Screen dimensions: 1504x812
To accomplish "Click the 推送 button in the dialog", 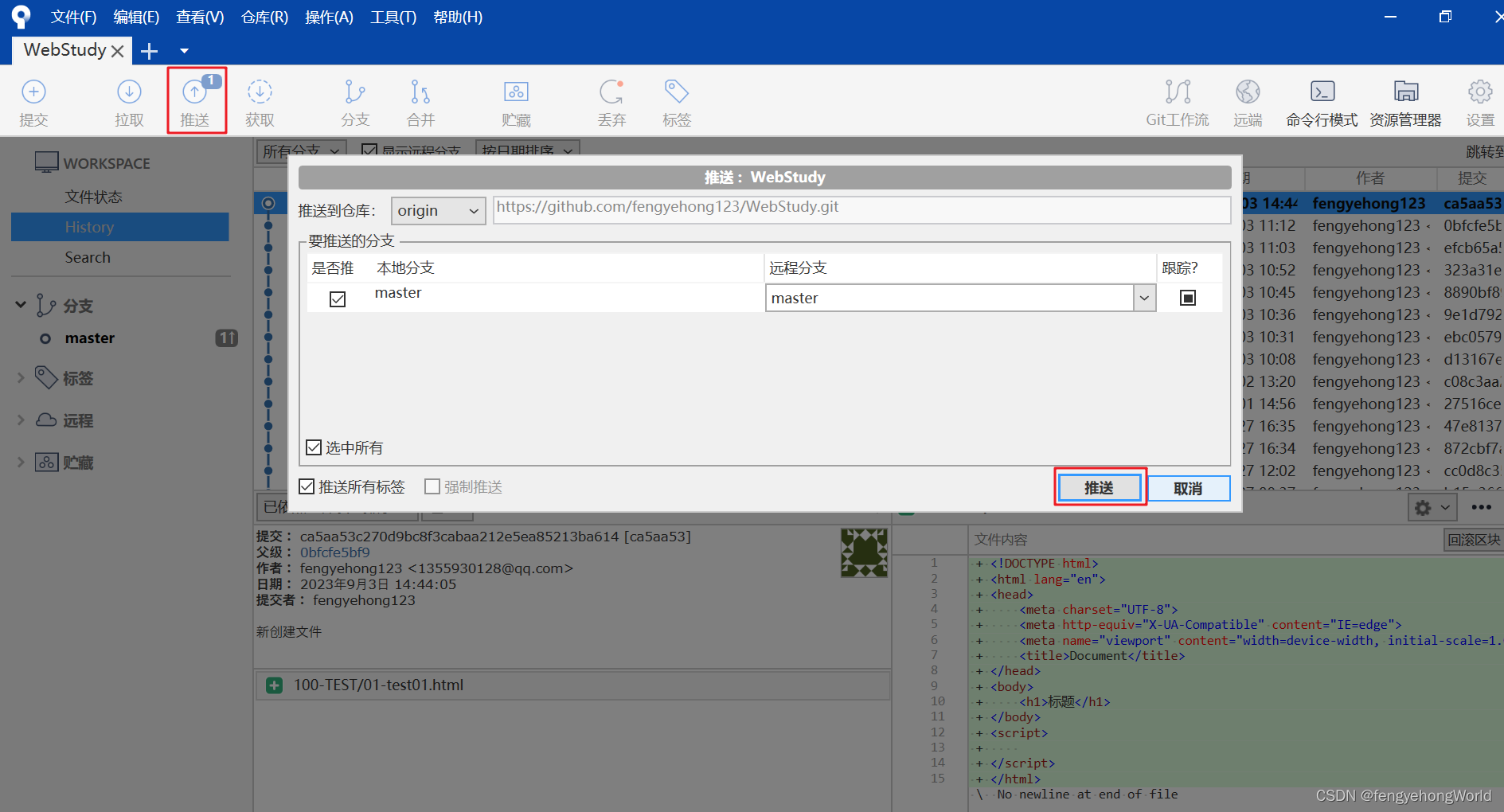I will (1099, 487).
